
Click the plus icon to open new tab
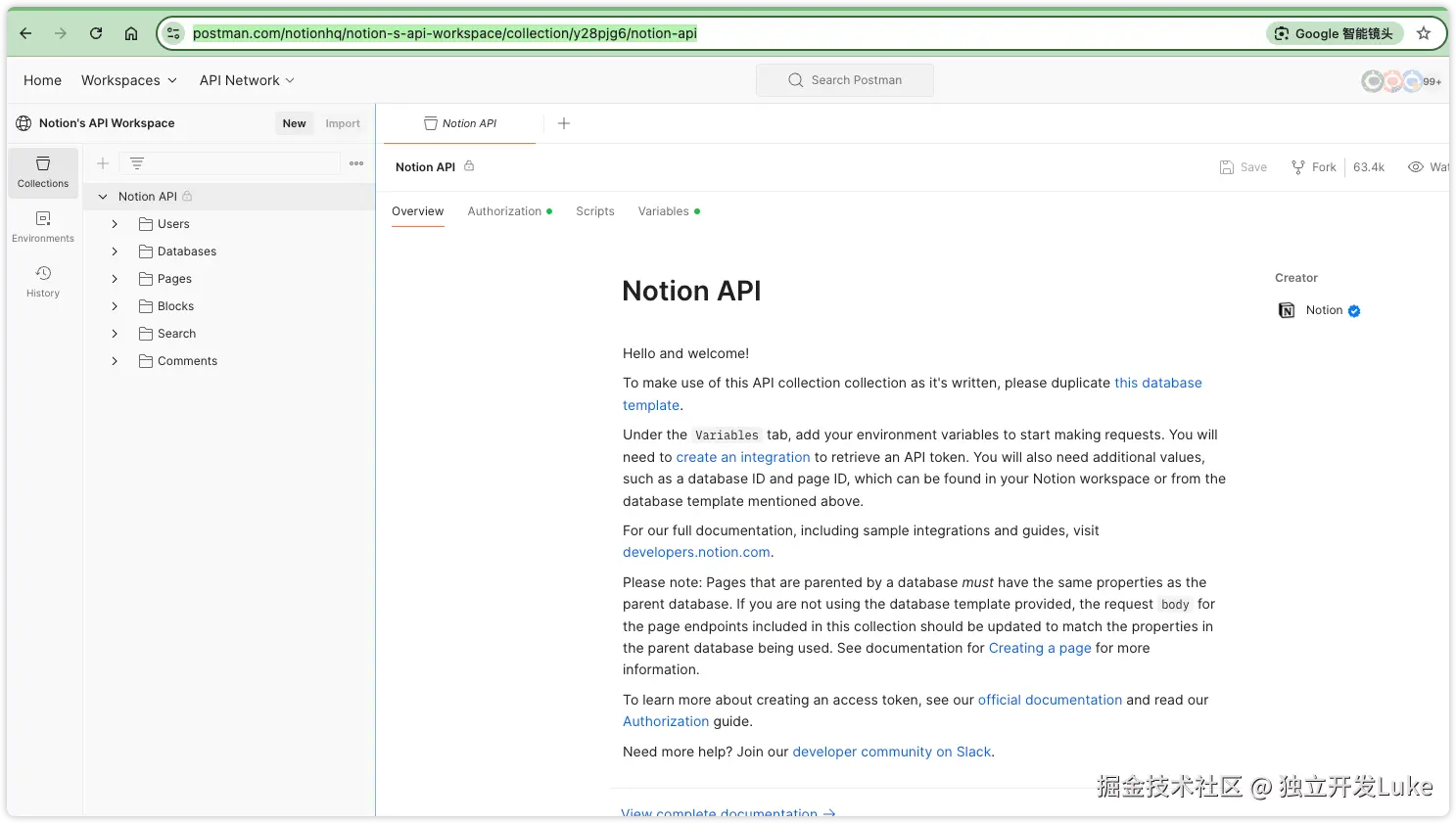tap(564, 123)
